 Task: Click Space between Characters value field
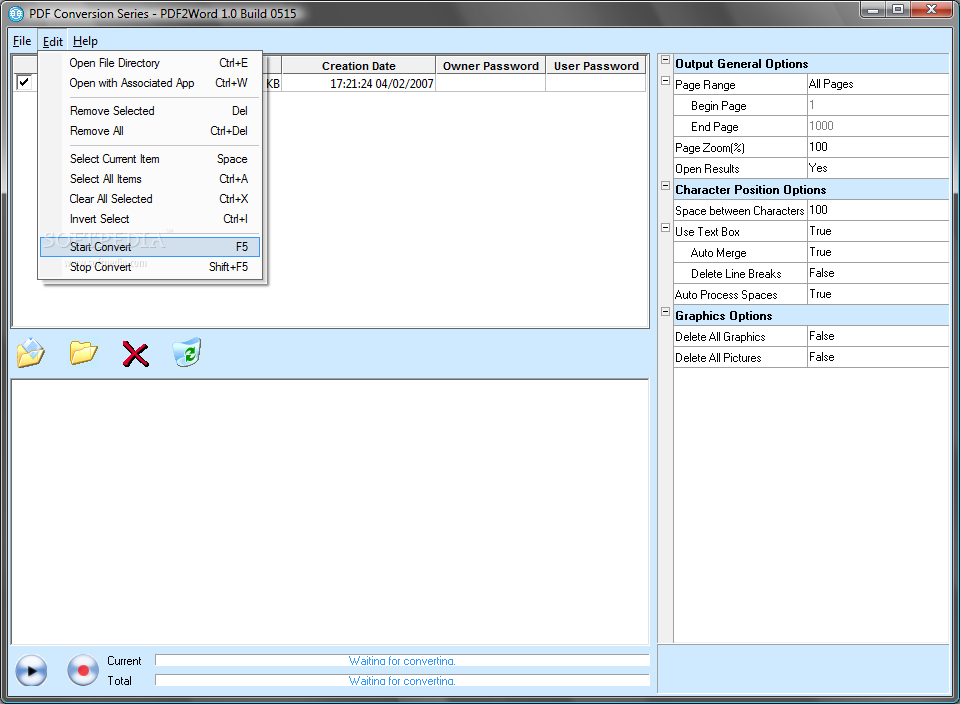point(878,211)
